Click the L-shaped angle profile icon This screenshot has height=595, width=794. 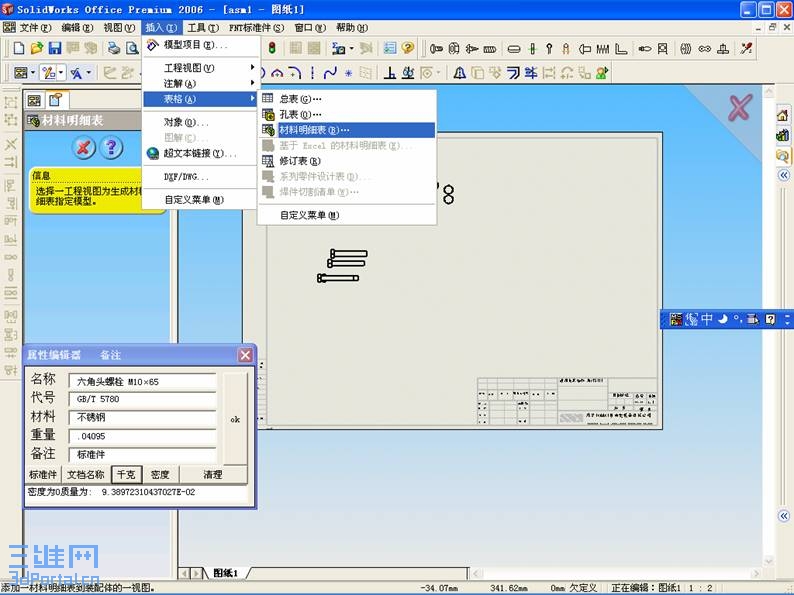(621, 49)
